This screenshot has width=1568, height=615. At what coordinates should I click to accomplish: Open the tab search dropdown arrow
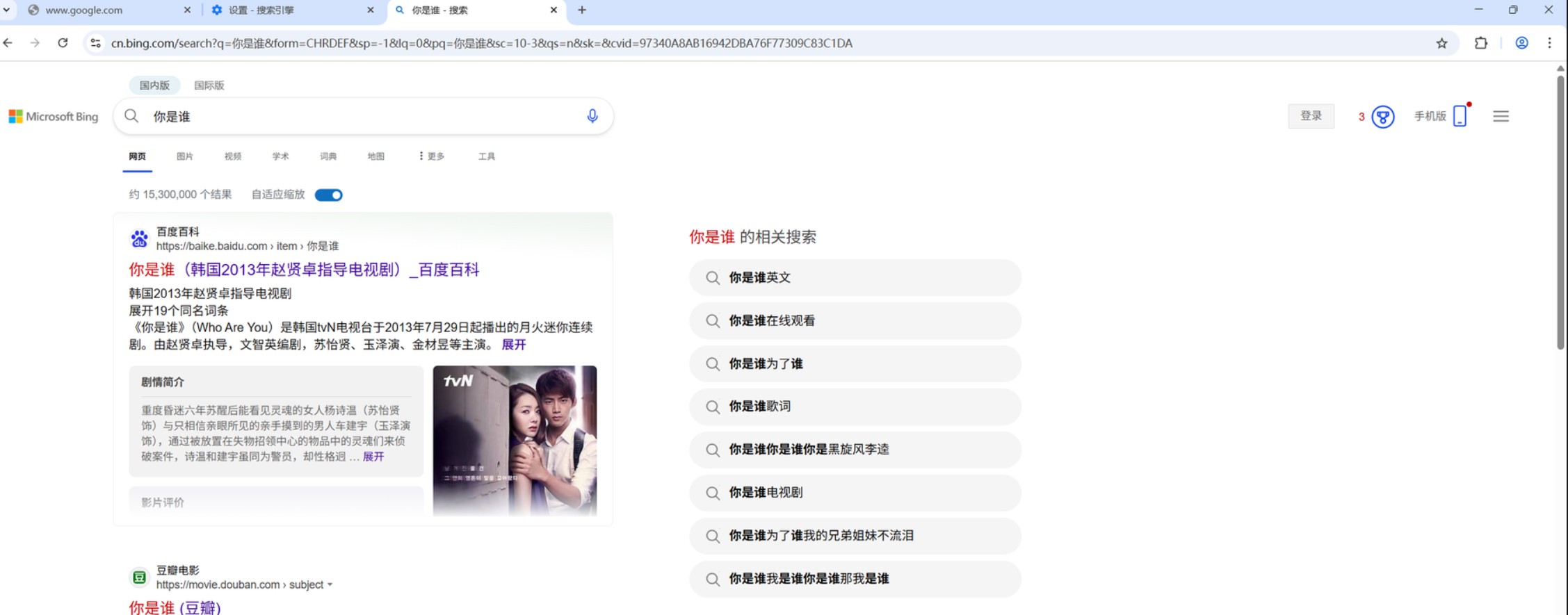tap(7, 10)
